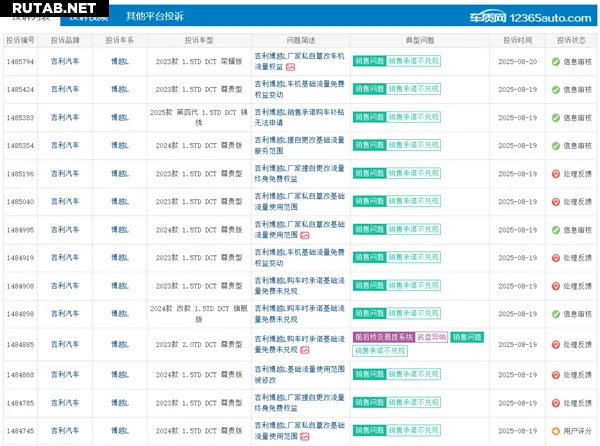Viewport: 600px width, 446px height.
Task: Open the 吉利汽车 brand link in row 1484995
Action: (65, 230)
